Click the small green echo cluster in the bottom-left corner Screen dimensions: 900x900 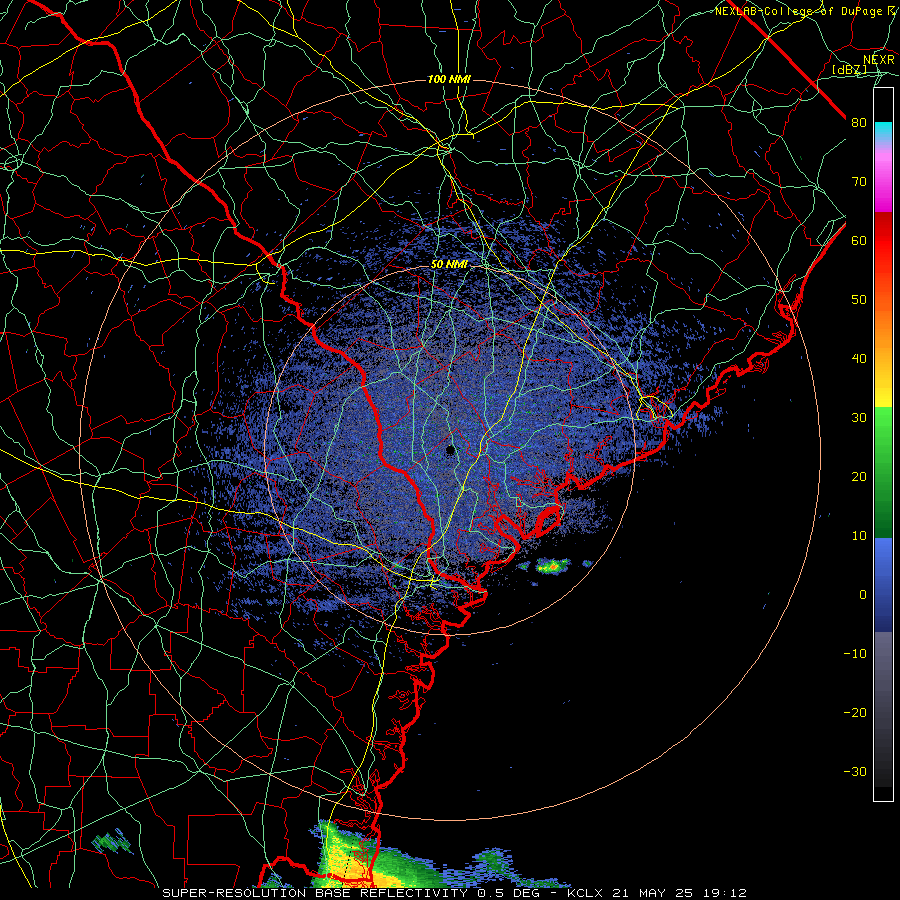(x=111, y=841)
